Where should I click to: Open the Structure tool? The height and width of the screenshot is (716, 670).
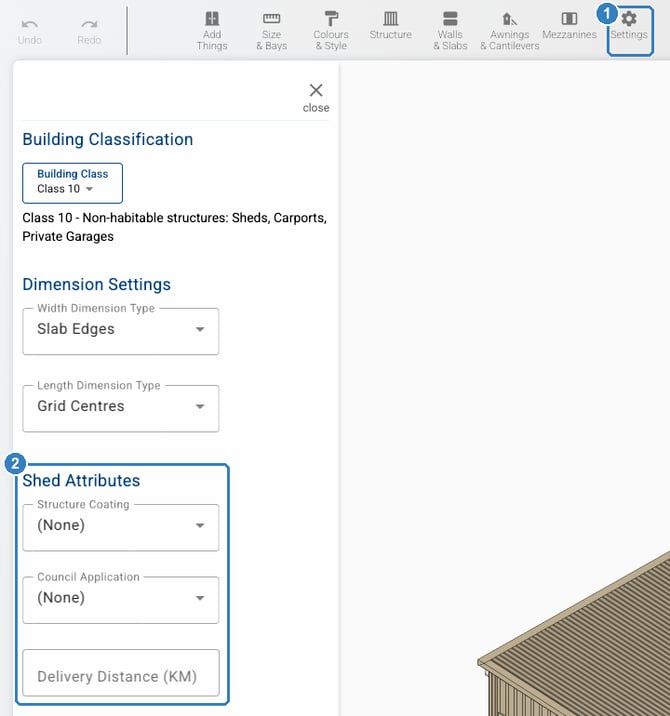point(390,26)
